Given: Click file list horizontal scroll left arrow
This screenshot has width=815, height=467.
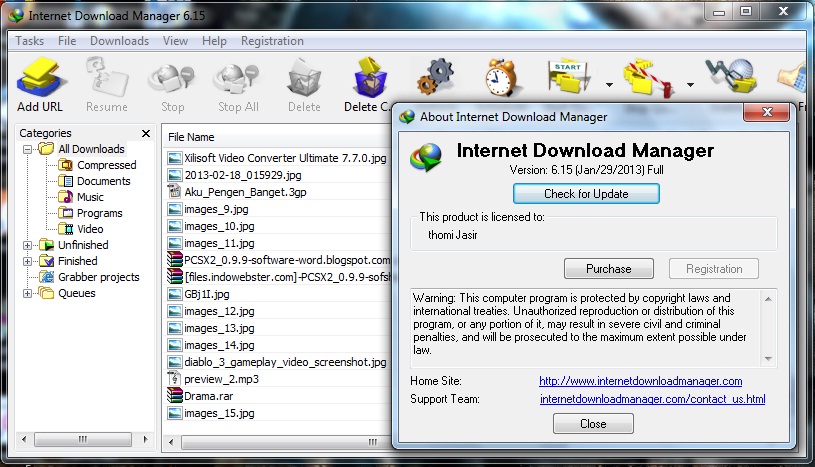Looking at the screenshot, I should click(171, 442).
